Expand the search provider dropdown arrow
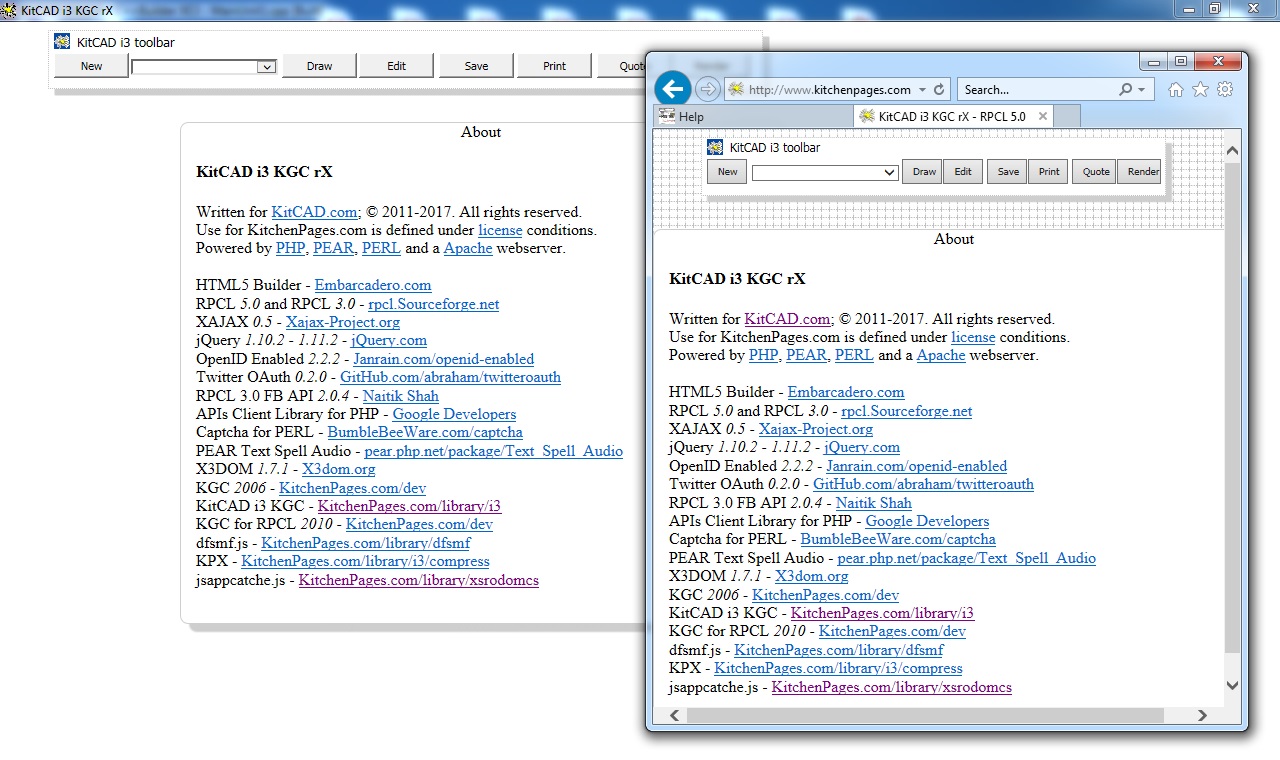Screen dimensions: 1280x760 pyautogui.click(x=1141, y=90)
